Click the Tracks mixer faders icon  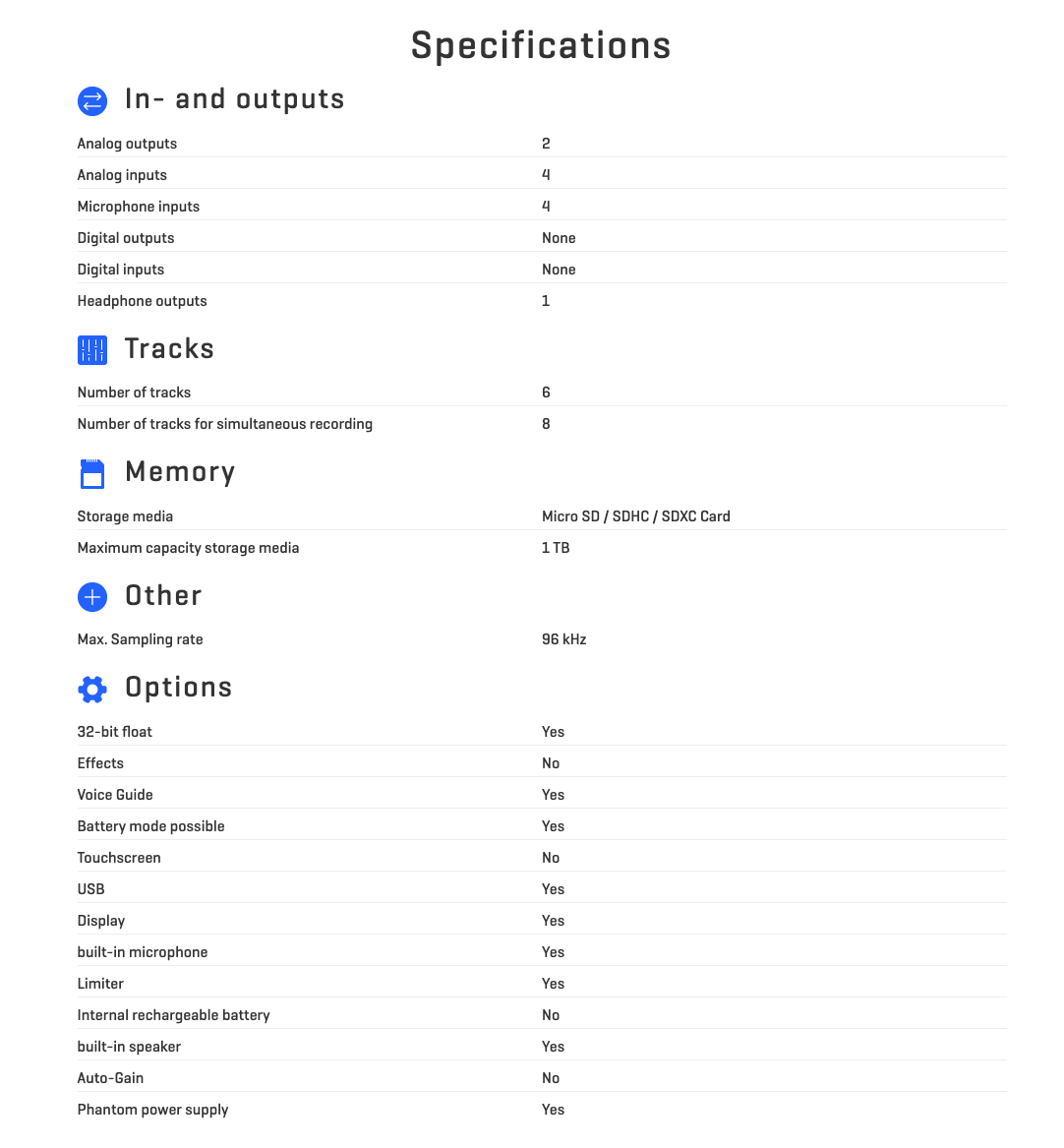92,350
